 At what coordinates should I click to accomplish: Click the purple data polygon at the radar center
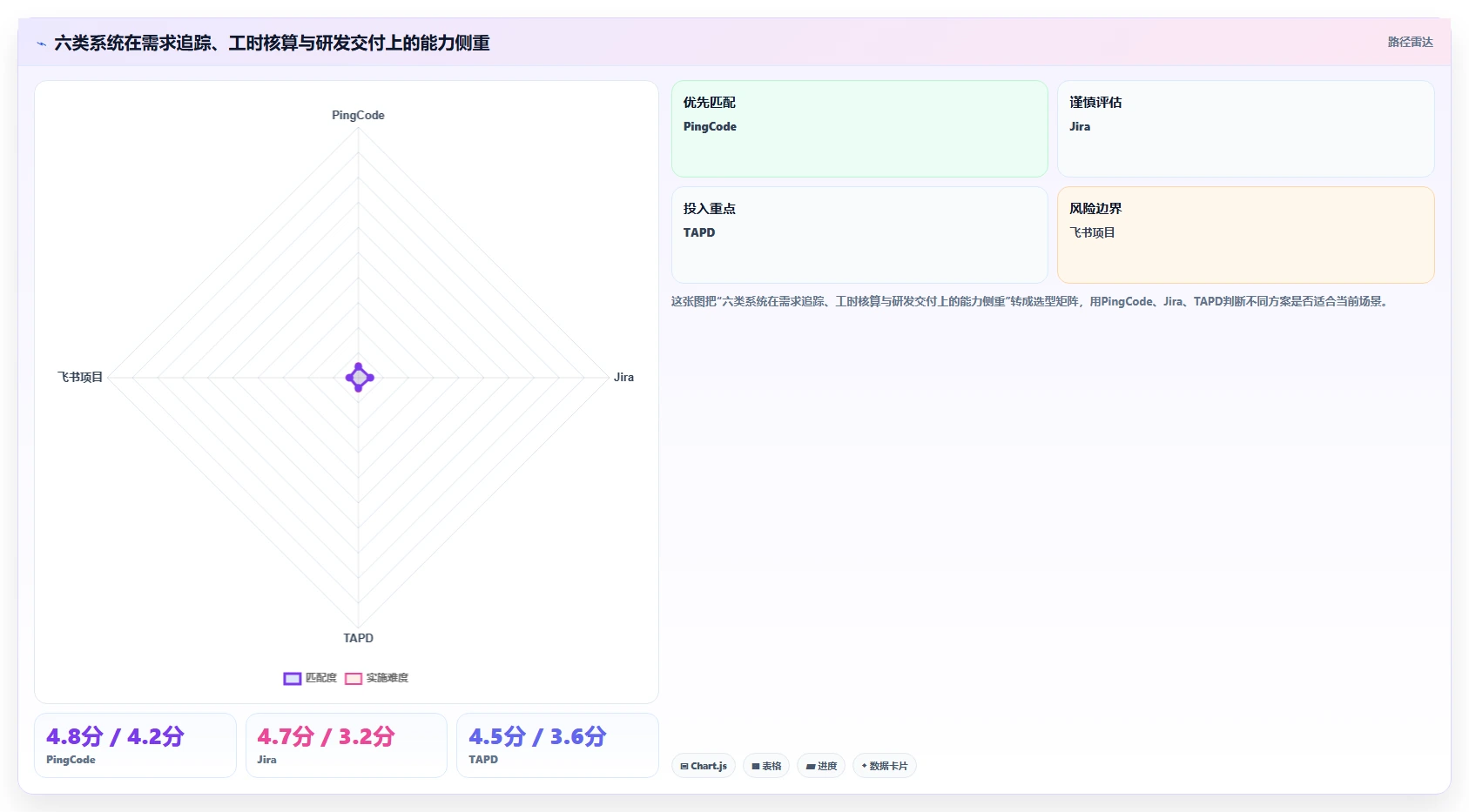359,378
